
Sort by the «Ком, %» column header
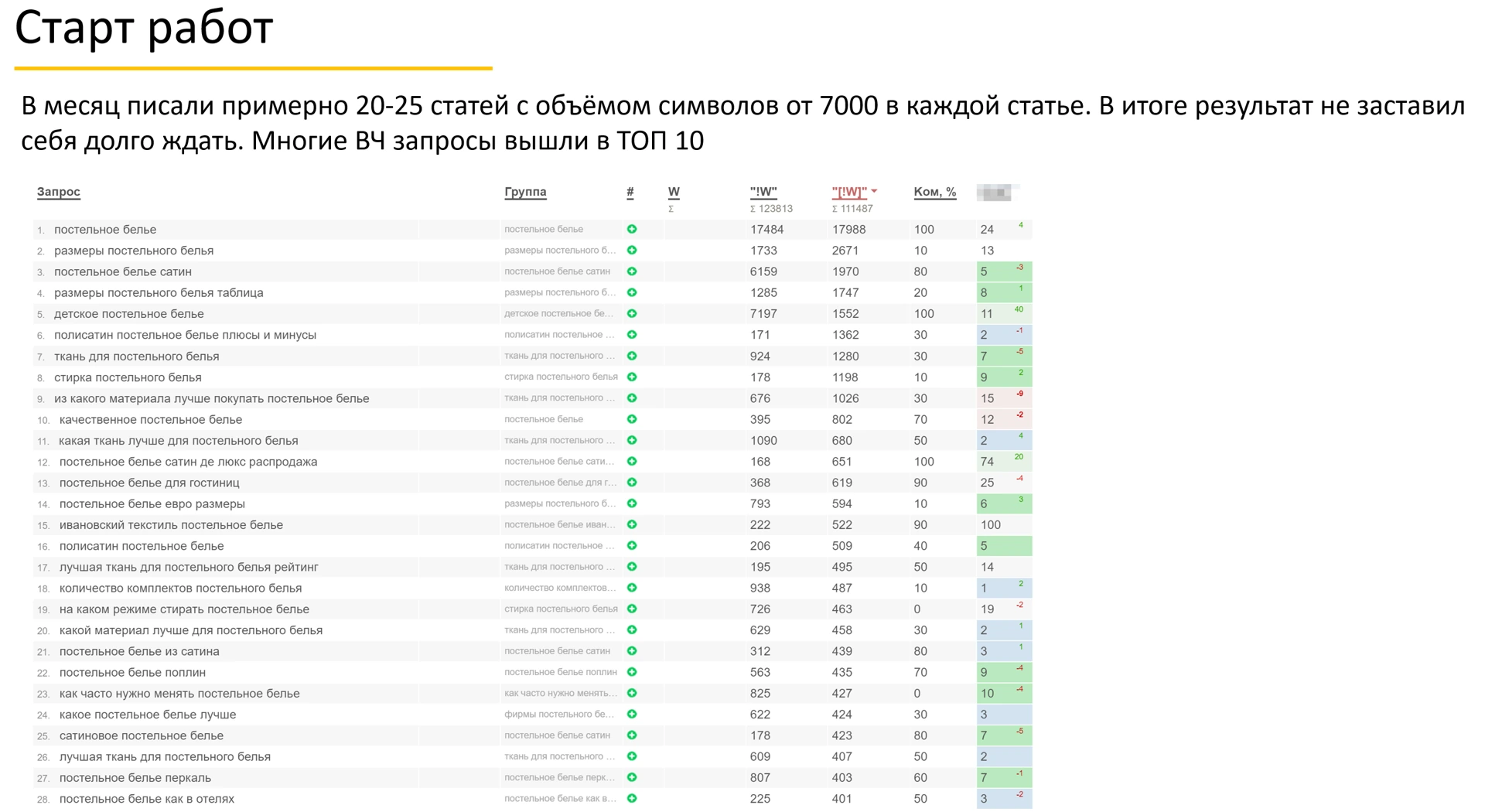(x=935, y=192)
